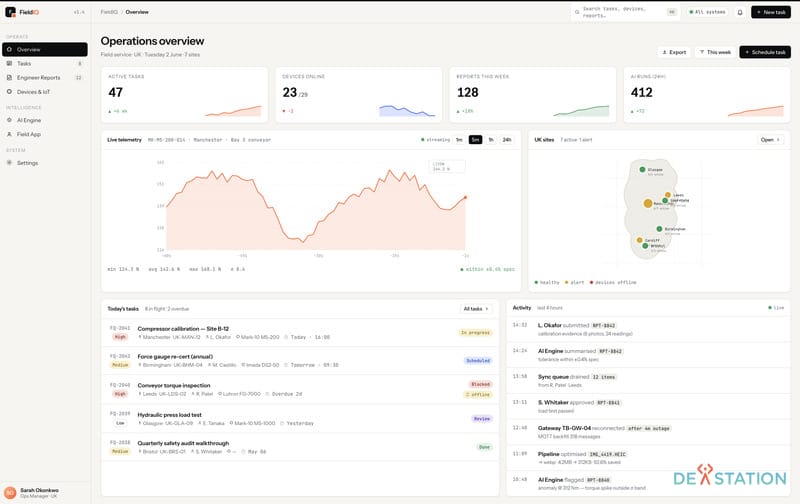Screen dimensions: 800x504
Task: Click the Birmingham site marker on map
Action: pyautogui.click(x=659, y=229)
